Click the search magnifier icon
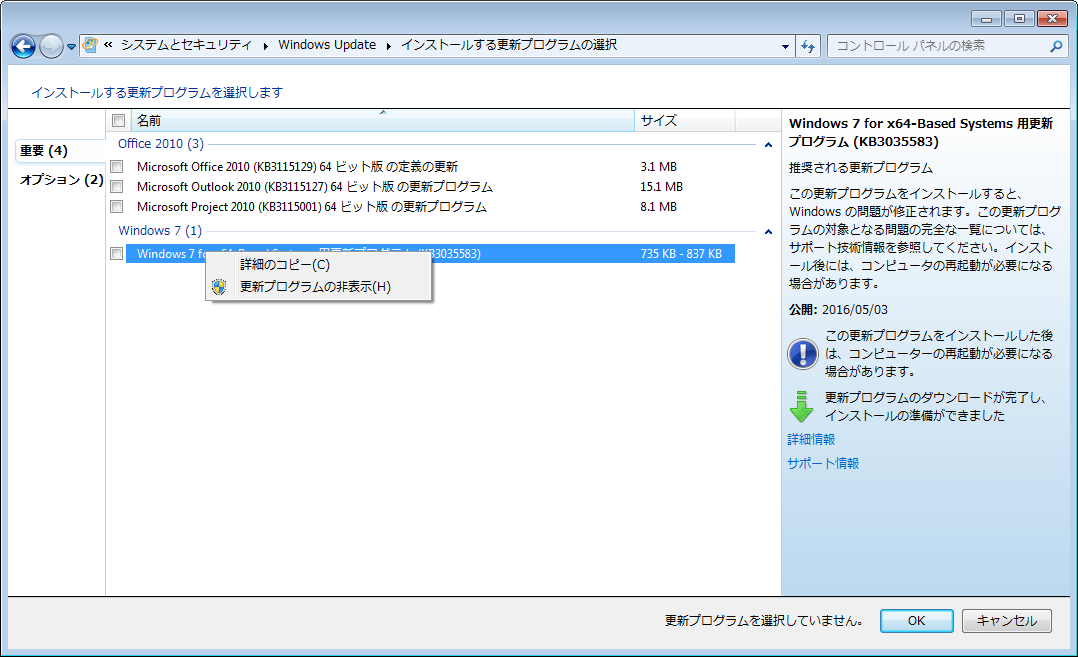 pyautogui.click(x=1056, y=46)
